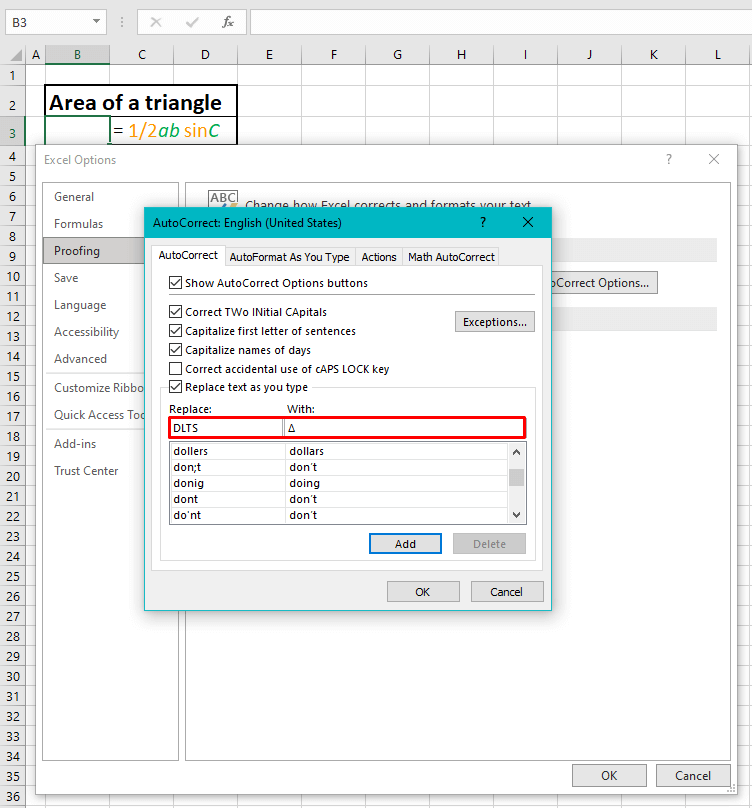752x808 pixels.
Task: Select column G header
Action: coord(397,55)
